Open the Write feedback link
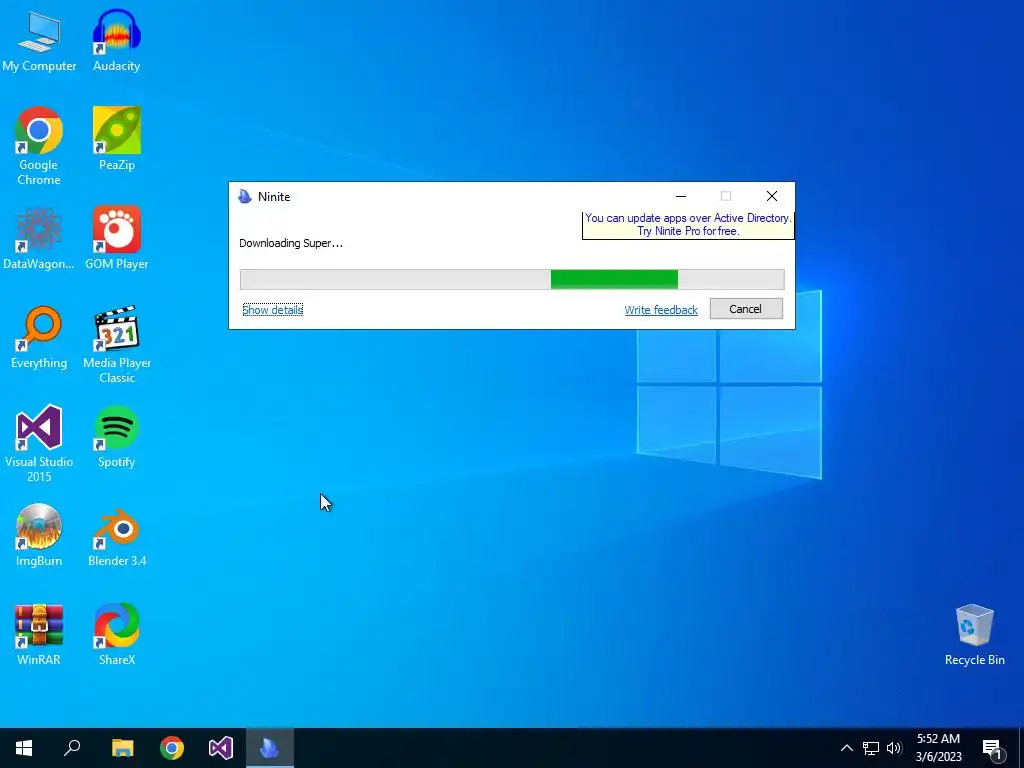Viewport: 1024px width, 768px height. click(661, 310)
